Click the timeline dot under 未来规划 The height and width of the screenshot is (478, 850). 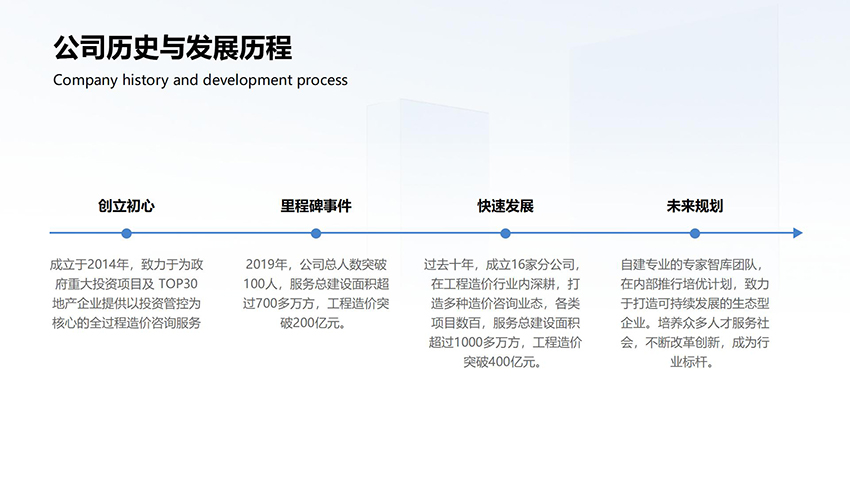[x=695, y=234]
